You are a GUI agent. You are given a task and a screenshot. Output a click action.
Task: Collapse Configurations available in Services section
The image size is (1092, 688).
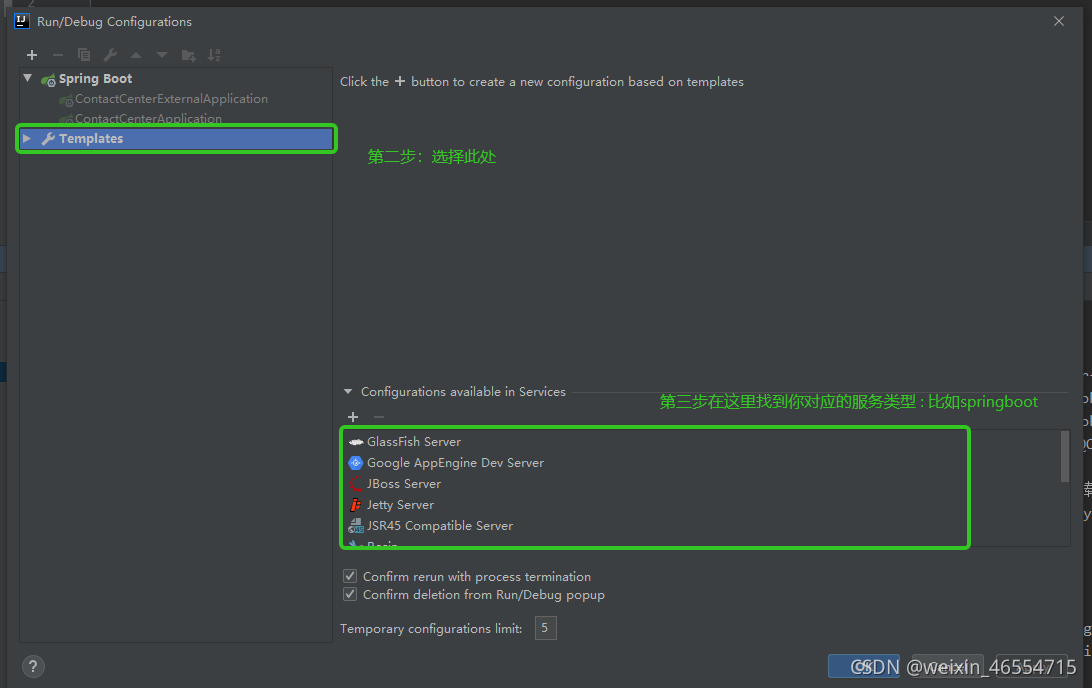(x=348, y=392)
